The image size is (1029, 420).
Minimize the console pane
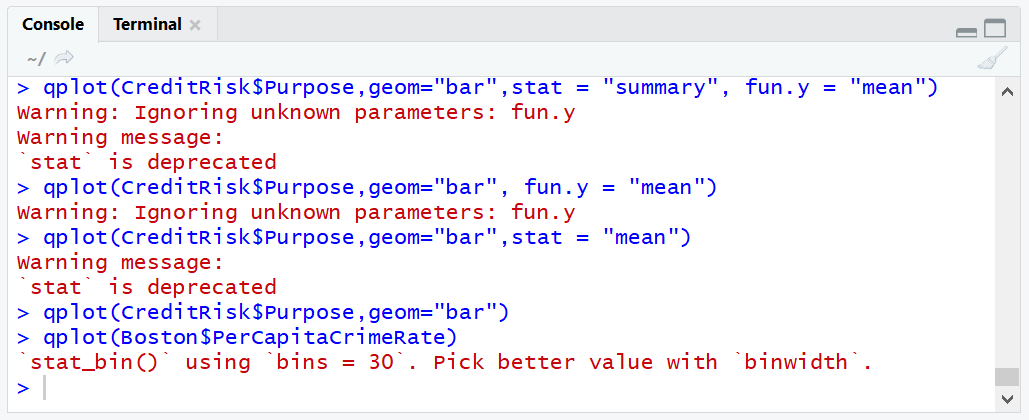pyautogui.click(x=966, y=32)
